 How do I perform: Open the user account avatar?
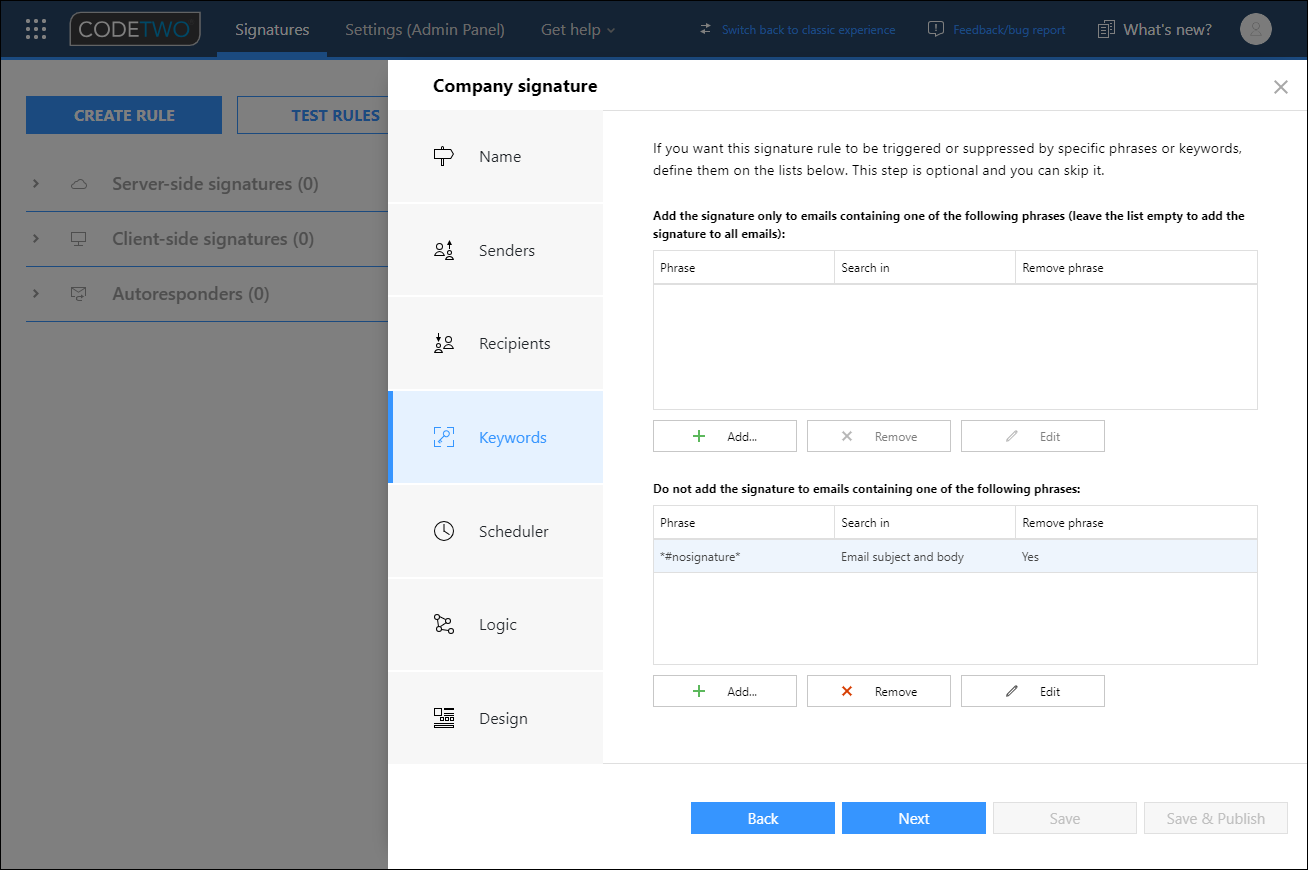coord(1256,29)
